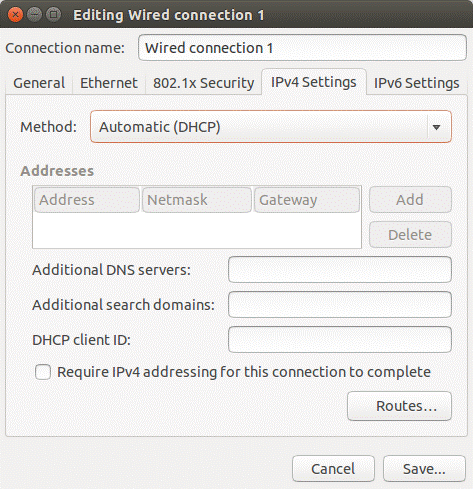Enable Require IPv4 addressing checkbox
Image resolution: width=473 pixels, height=489 pixels.
click(x=43, y=372)
